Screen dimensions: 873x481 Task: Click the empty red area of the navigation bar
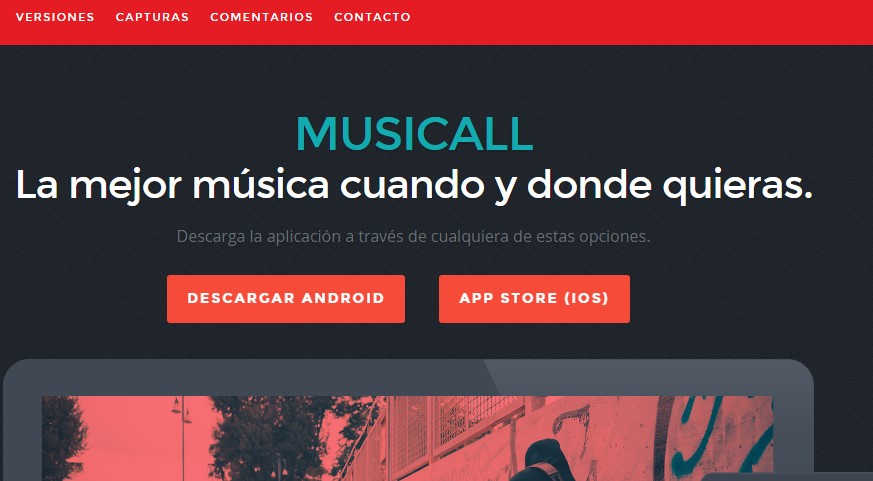(x=640, y=22)
